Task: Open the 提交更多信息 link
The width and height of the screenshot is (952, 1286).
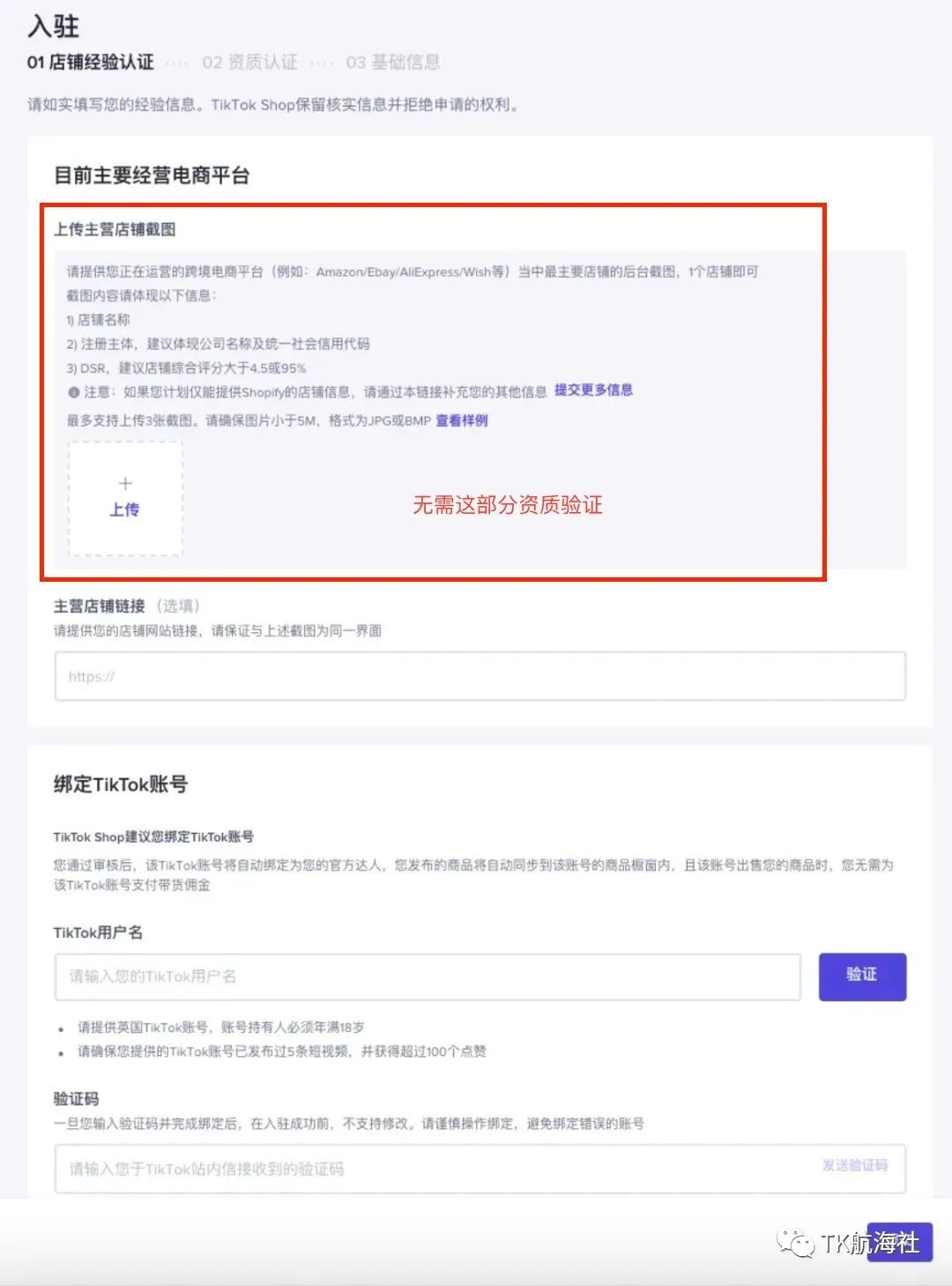Action: (593, 390)
